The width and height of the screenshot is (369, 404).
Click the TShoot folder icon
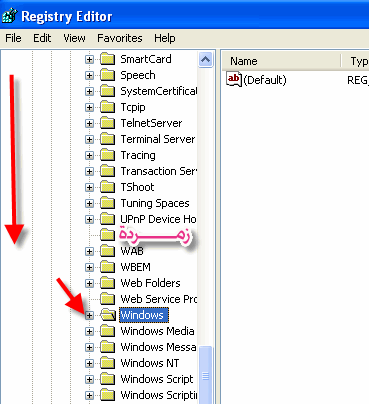click(107, 187)
